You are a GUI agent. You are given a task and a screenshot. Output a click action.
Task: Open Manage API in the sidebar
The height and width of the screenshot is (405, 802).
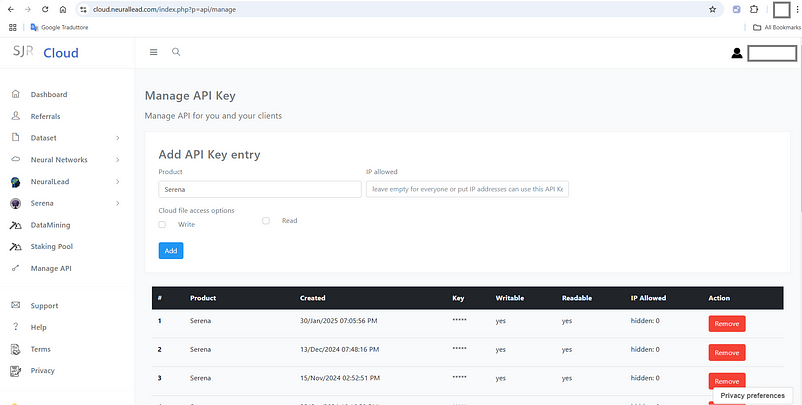[51, 268]
